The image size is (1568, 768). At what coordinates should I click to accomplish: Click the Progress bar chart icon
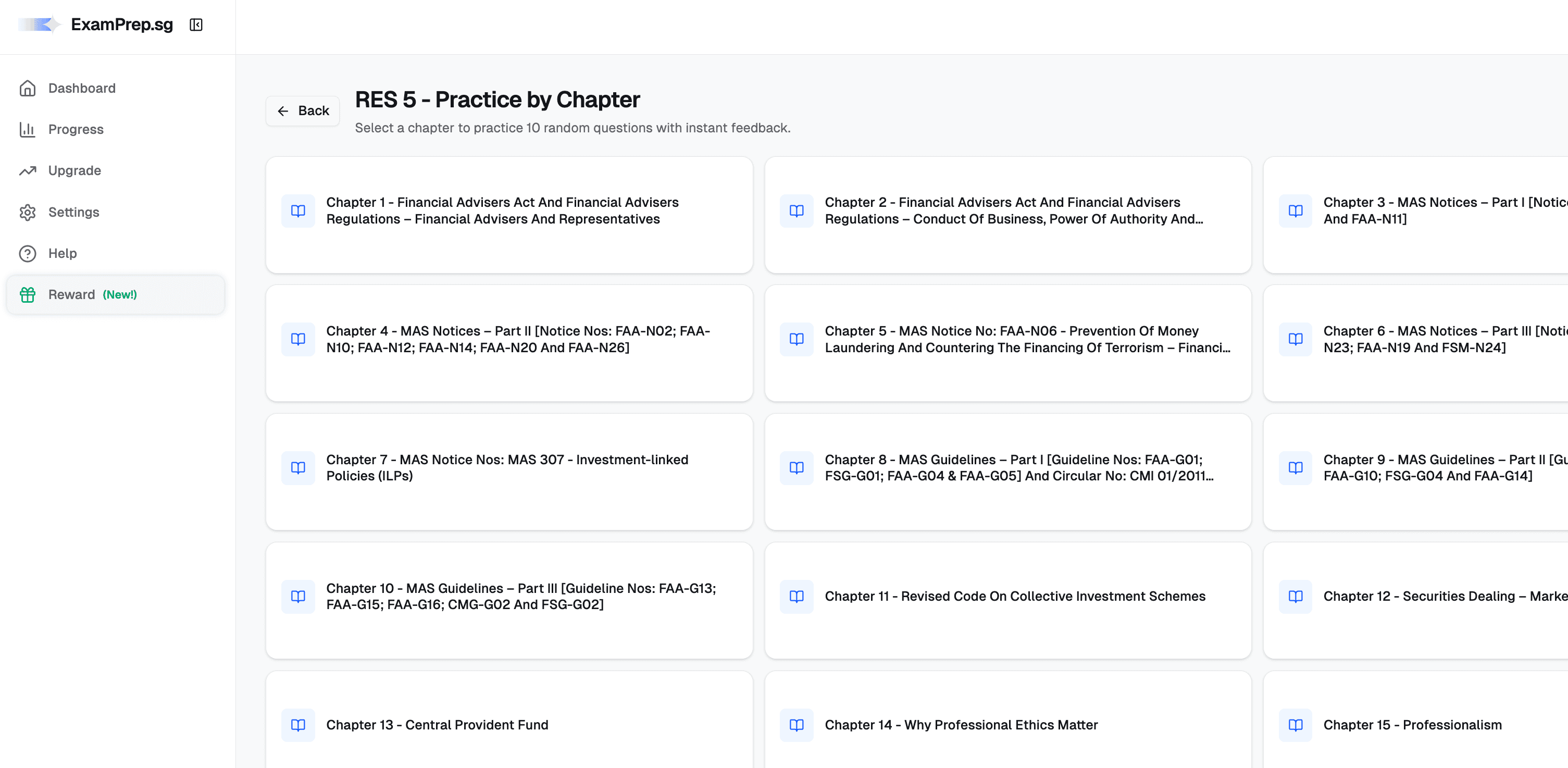pos(28,130)
